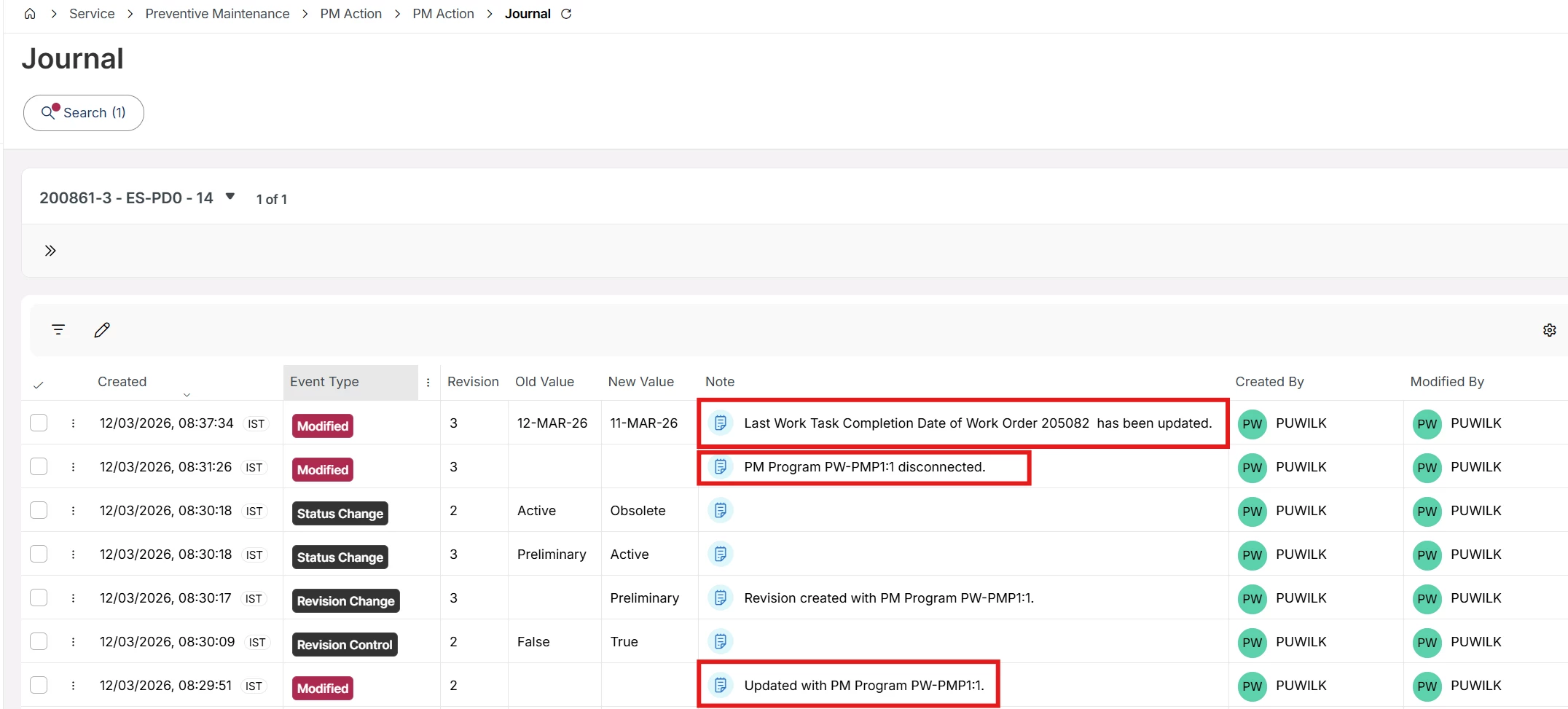Click the Revision column header
The width and height of the screenshot is (1568, 709).
tap(473, 382)
